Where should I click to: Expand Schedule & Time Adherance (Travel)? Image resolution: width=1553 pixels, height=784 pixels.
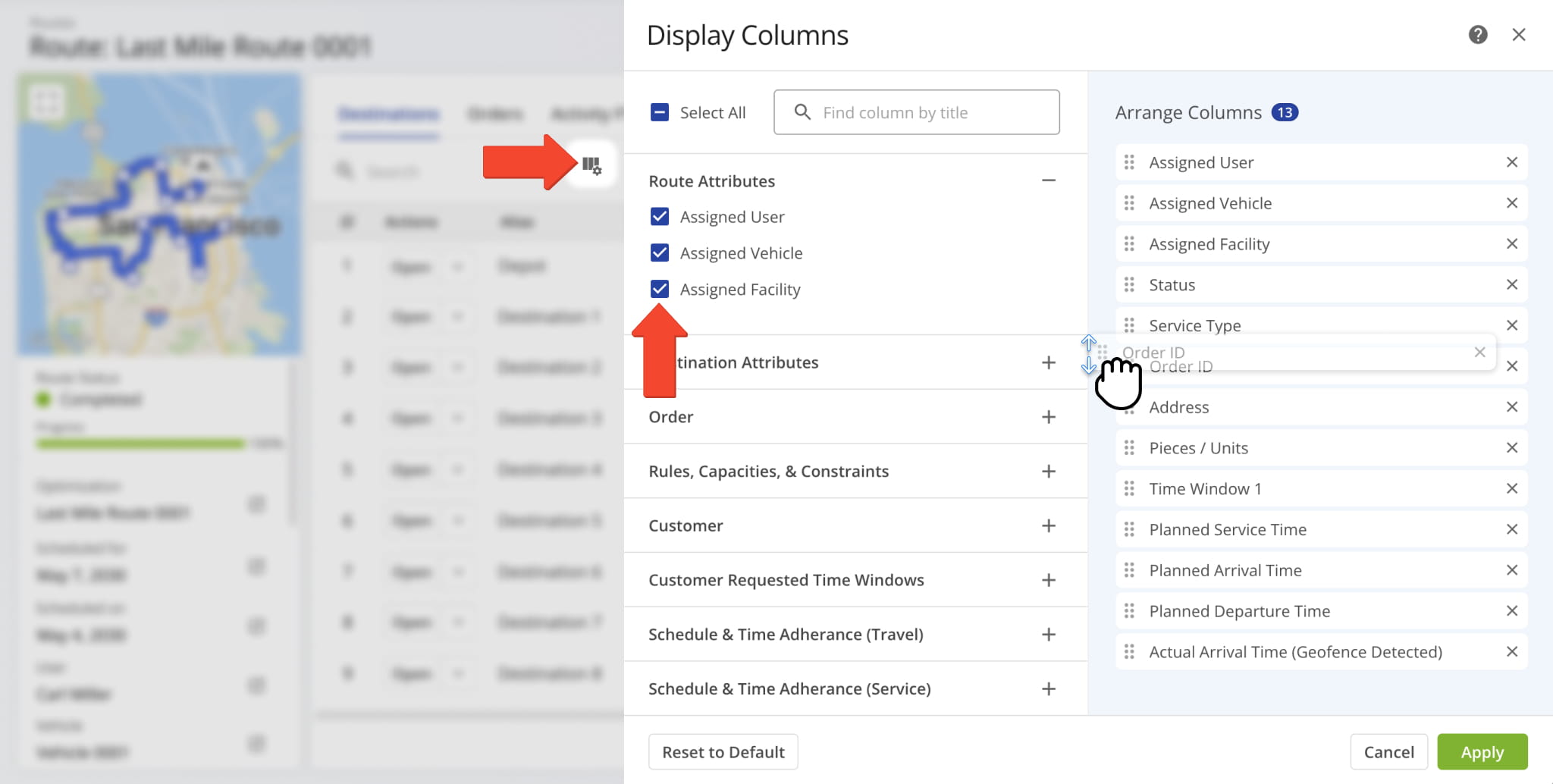1048,635
